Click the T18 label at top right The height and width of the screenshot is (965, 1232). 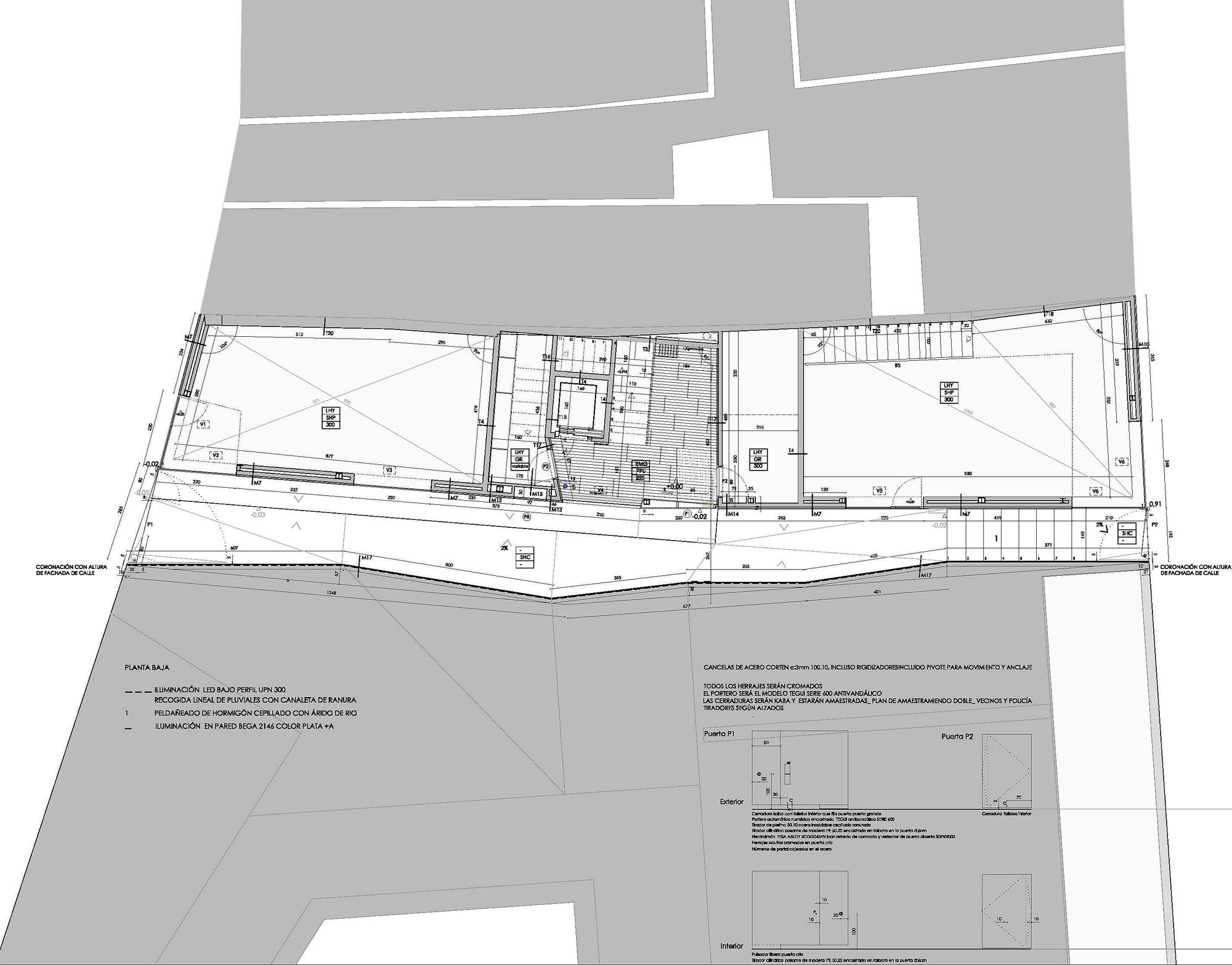[x=1049, y=314]
